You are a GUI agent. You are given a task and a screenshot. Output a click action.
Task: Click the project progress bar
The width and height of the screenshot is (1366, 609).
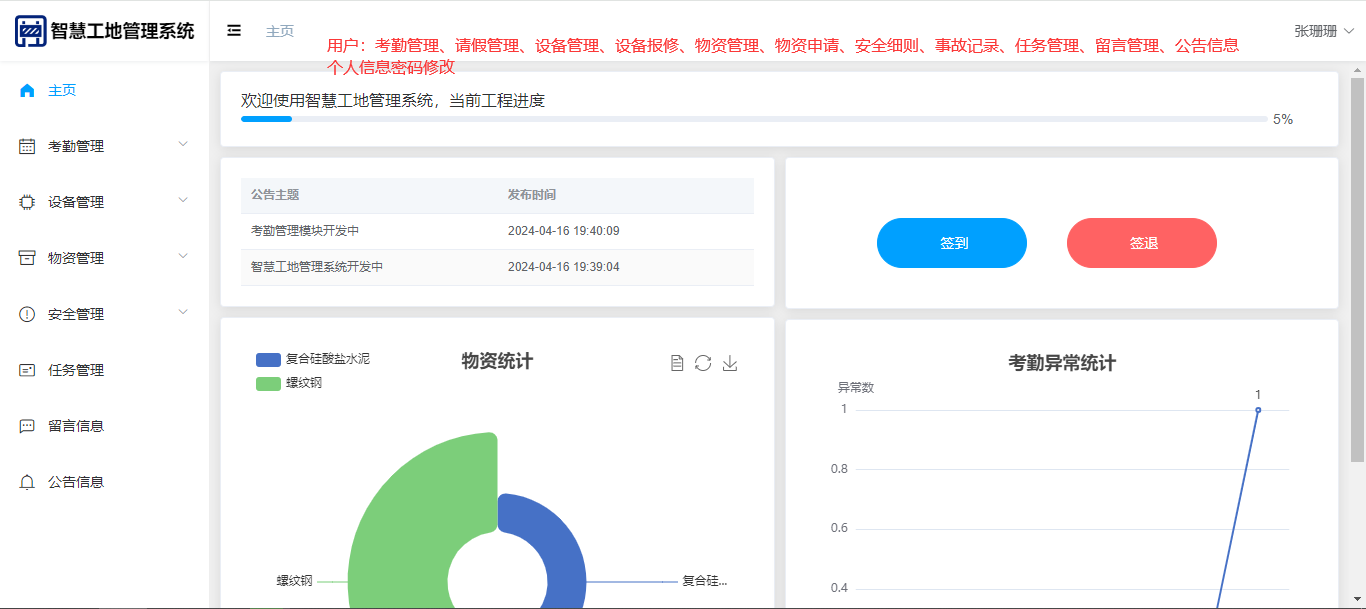tap(753, 119)
